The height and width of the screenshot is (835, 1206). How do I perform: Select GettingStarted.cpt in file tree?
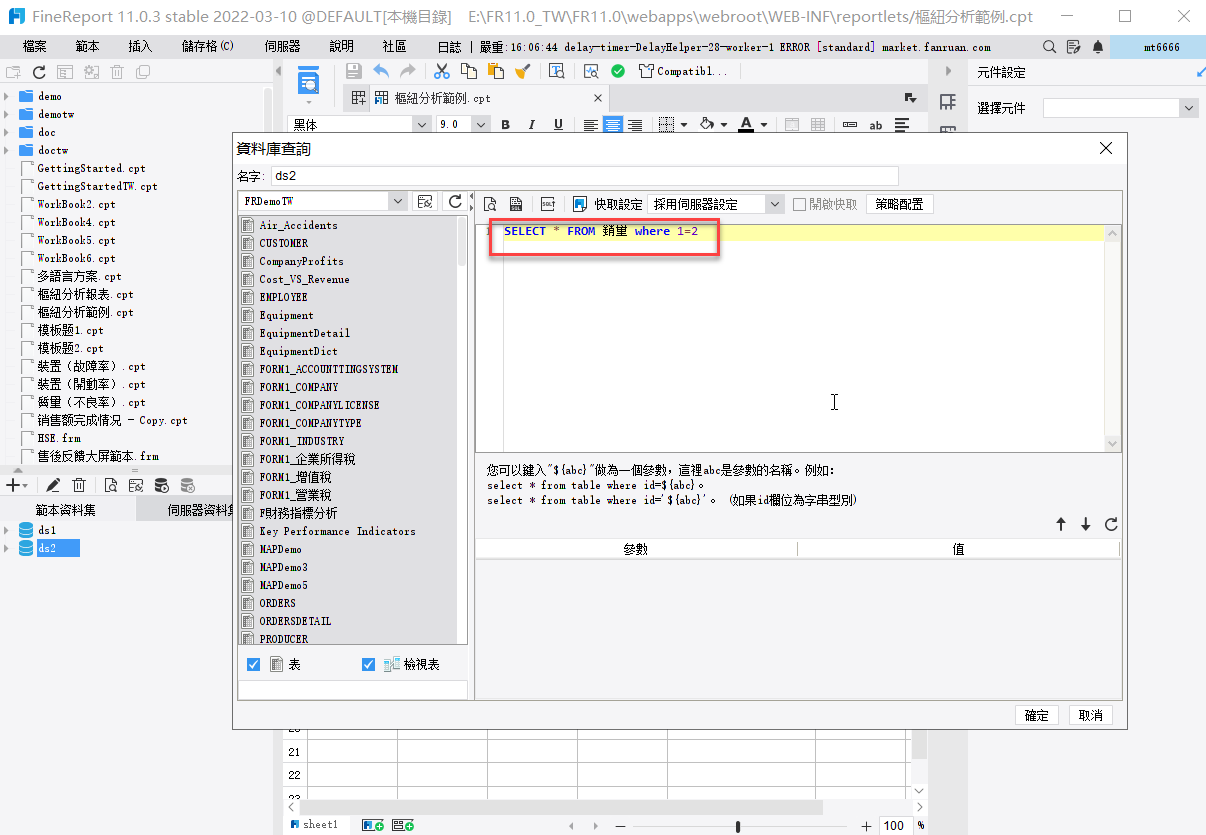tap(91, 168)
